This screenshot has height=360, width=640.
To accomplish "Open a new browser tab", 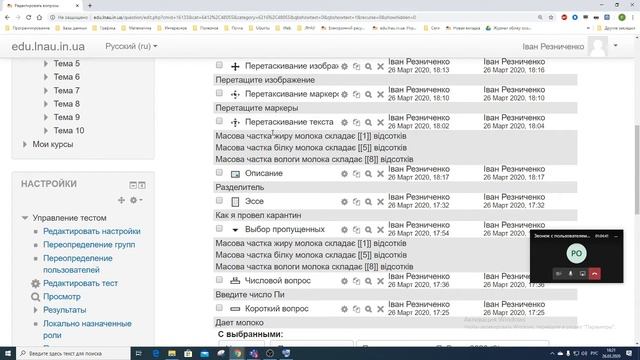I will click(90, 6).
